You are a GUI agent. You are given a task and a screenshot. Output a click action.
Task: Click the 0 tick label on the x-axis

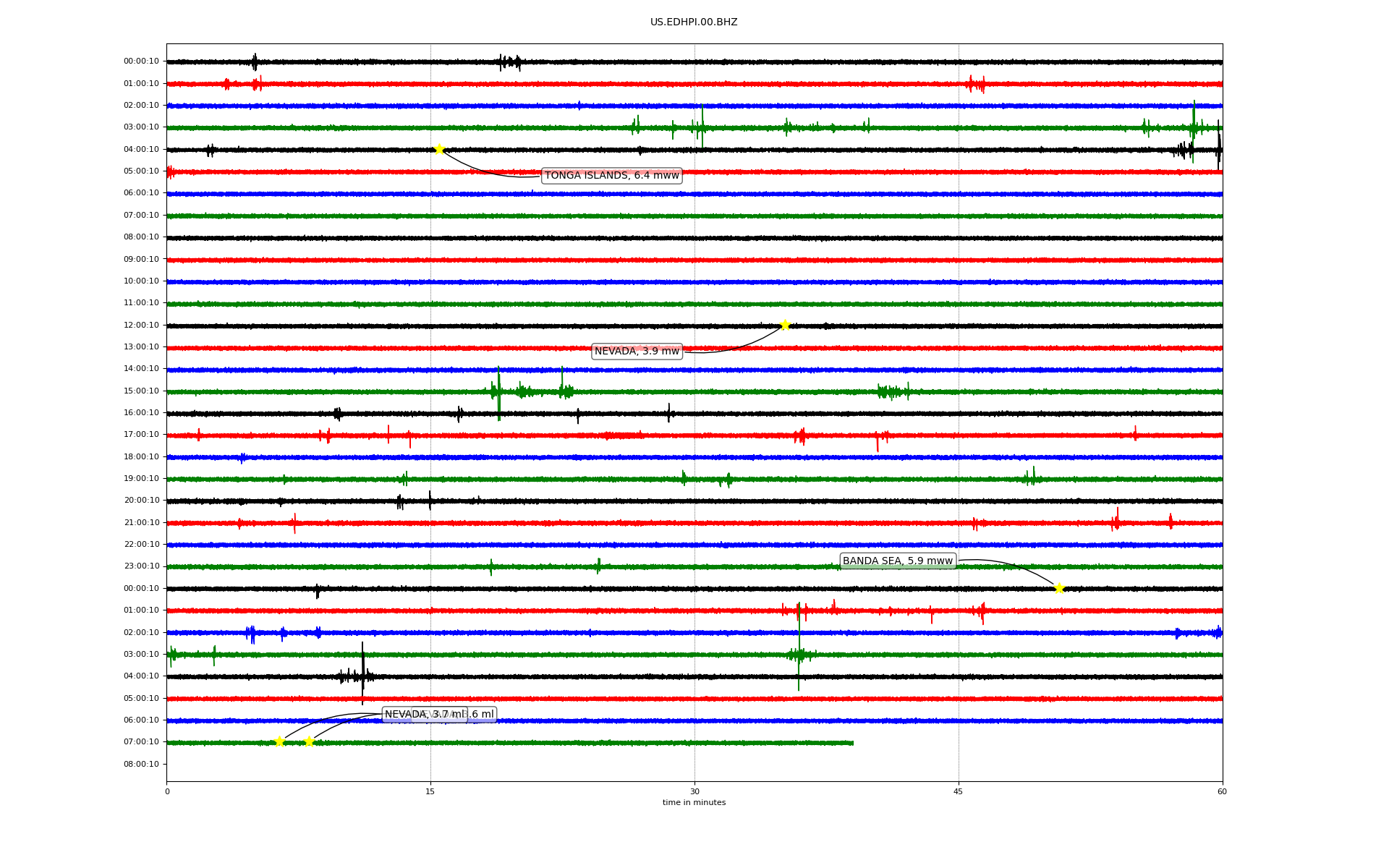click(x=167, y=791)
